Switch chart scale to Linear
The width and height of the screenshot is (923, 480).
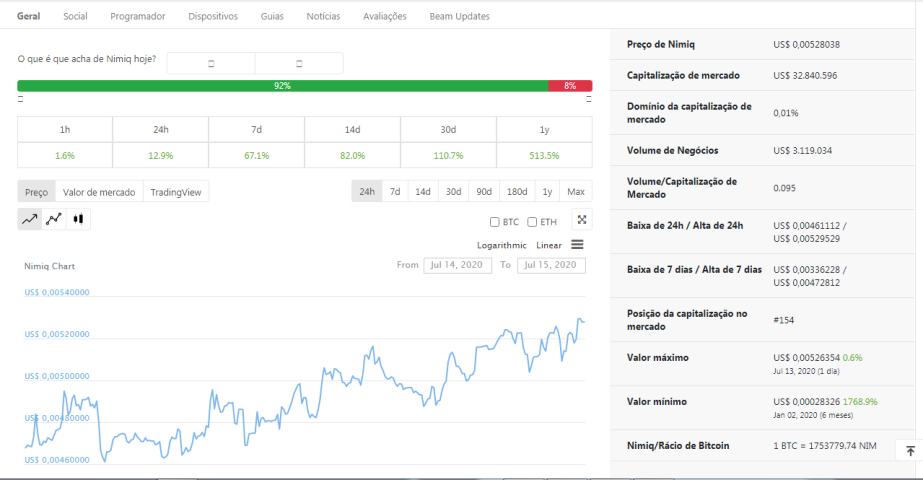549,245
